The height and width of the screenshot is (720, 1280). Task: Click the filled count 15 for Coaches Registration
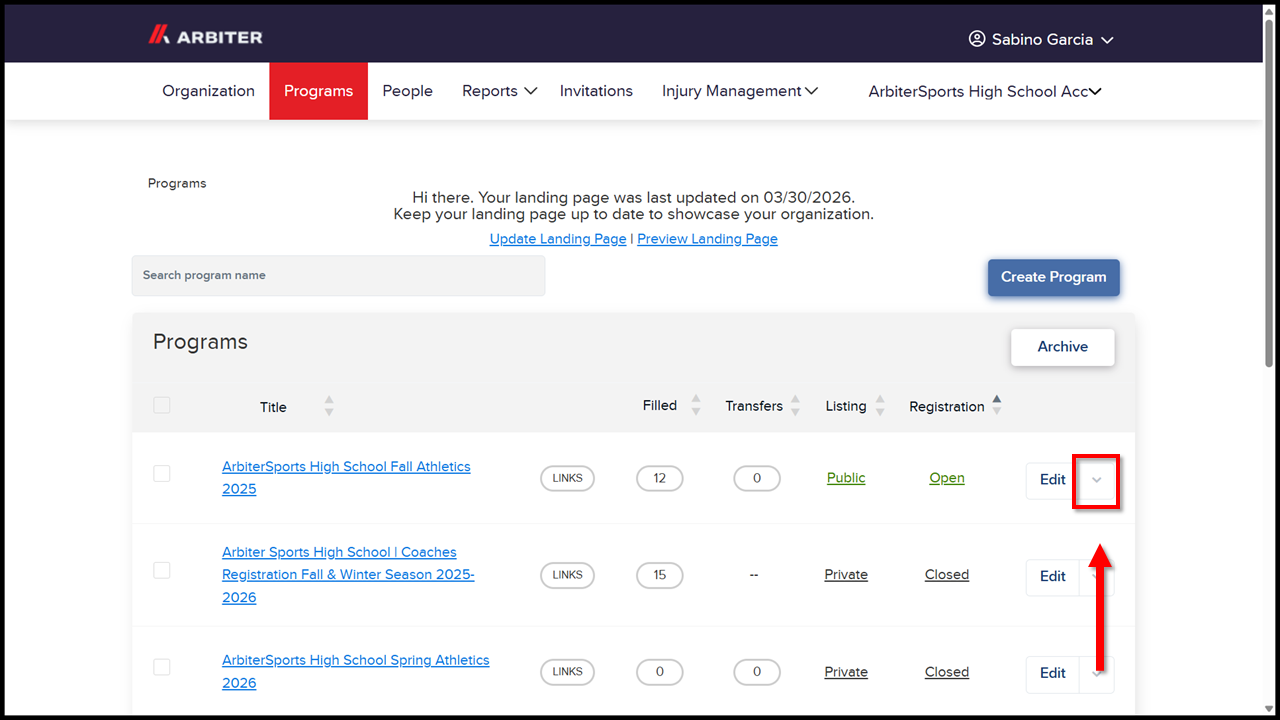[x=659, y=575]
